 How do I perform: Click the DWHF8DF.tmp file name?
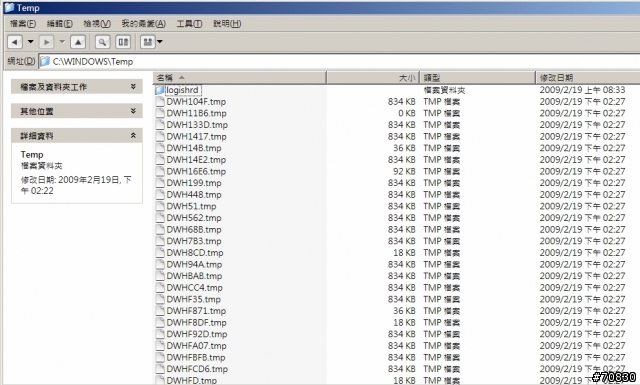coord(196,323)
